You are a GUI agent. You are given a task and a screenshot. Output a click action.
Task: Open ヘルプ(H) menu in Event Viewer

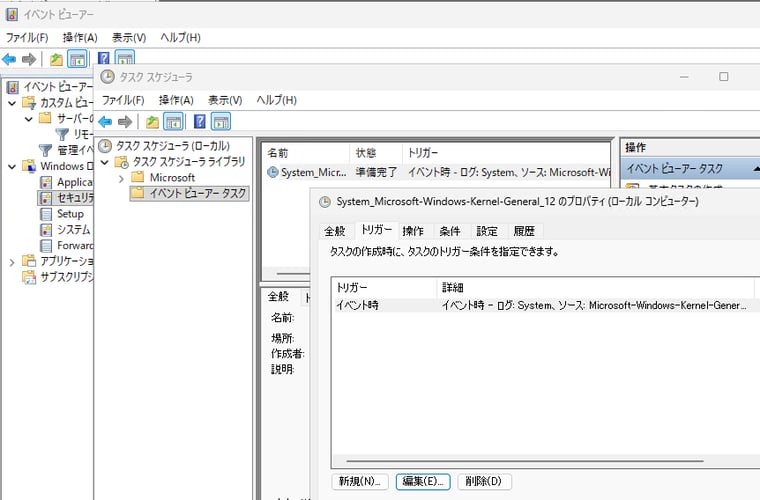point(180,37)
